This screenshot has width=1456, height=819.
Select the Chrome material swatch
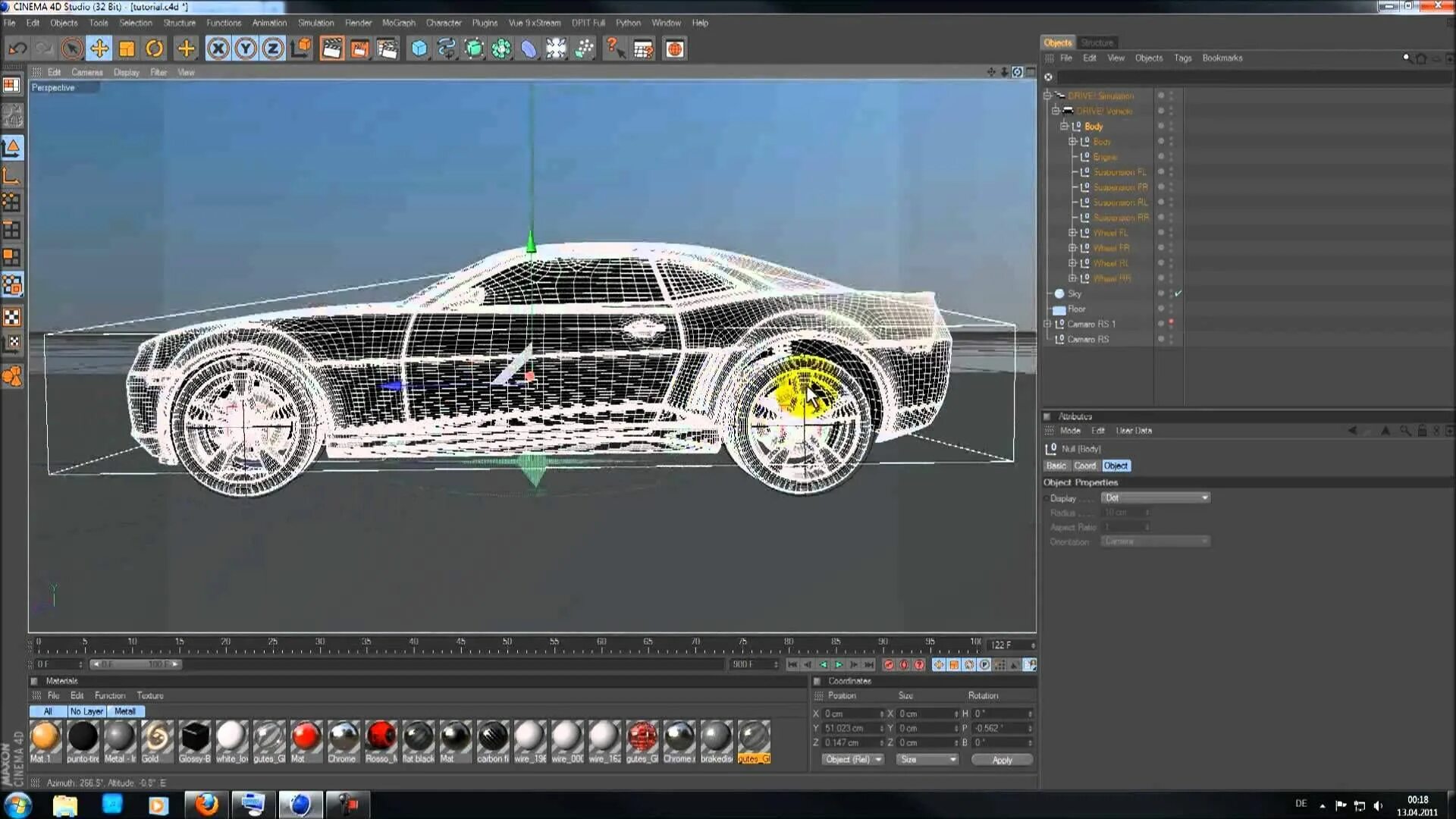point(343,737)
